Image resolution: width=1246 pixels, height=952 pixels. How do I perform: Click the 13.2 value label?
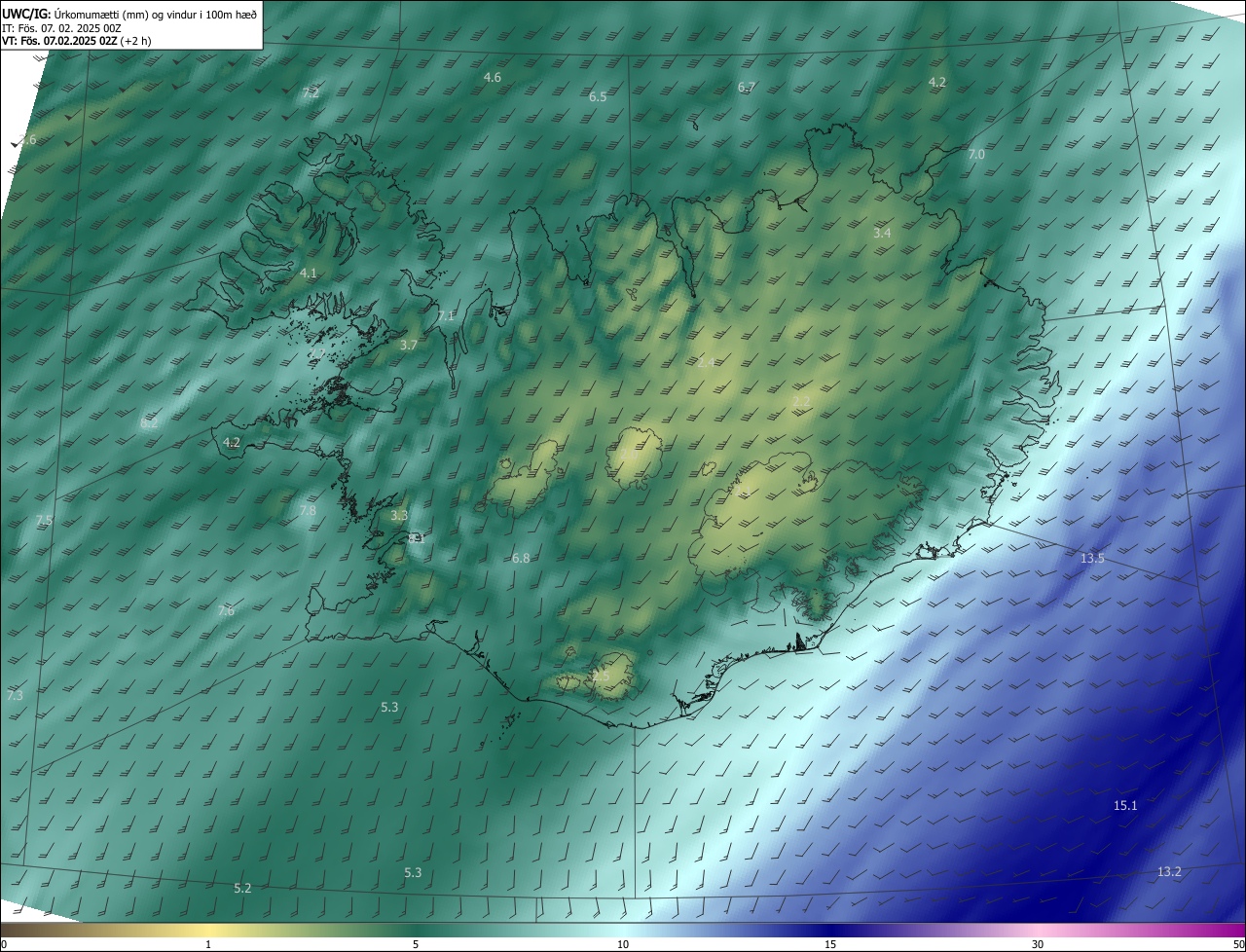[1169, 872]
